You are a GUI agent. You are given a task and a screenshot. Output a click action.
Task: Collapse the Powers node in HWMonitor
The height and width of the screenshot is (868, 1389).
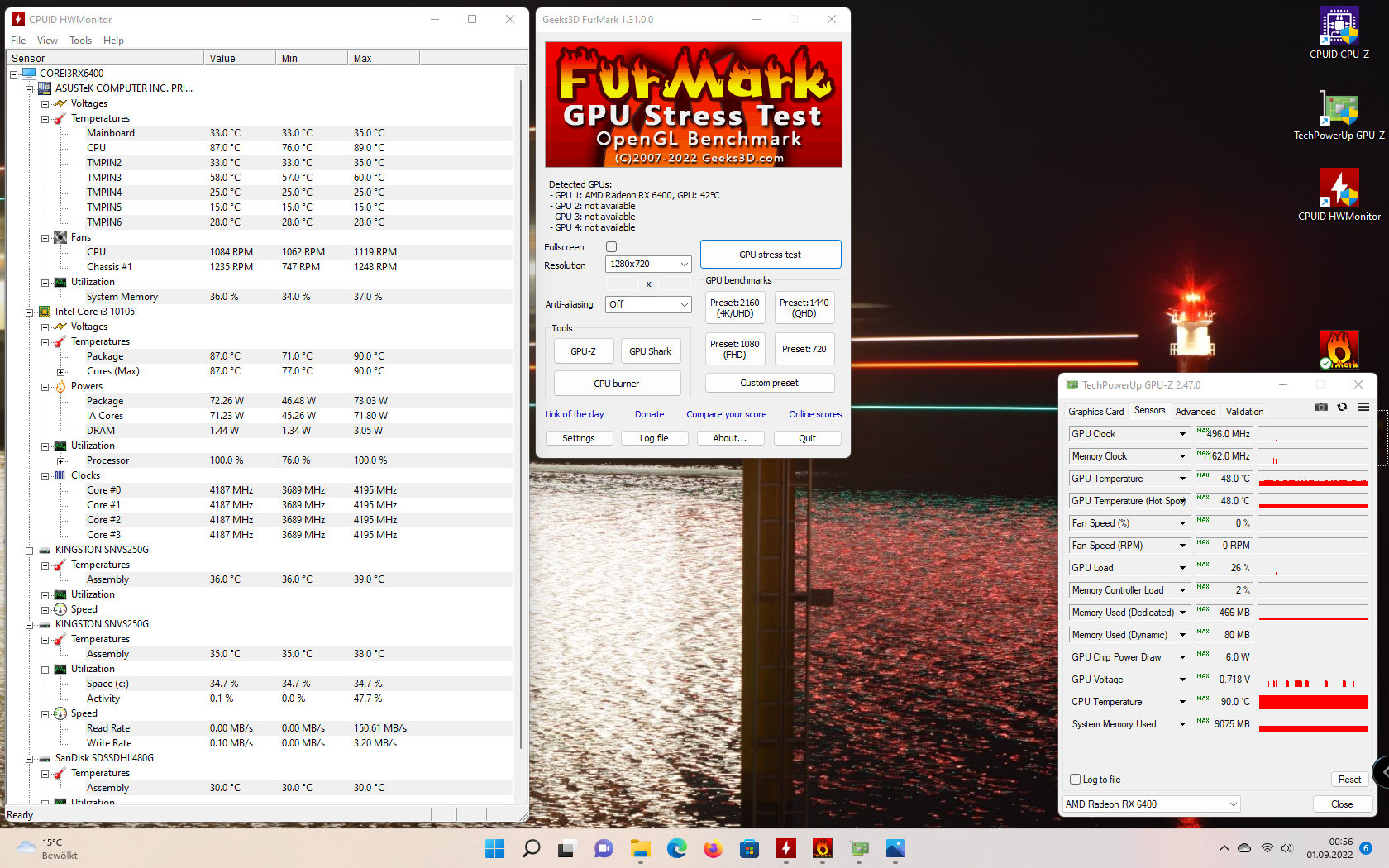tap(45, 387)
